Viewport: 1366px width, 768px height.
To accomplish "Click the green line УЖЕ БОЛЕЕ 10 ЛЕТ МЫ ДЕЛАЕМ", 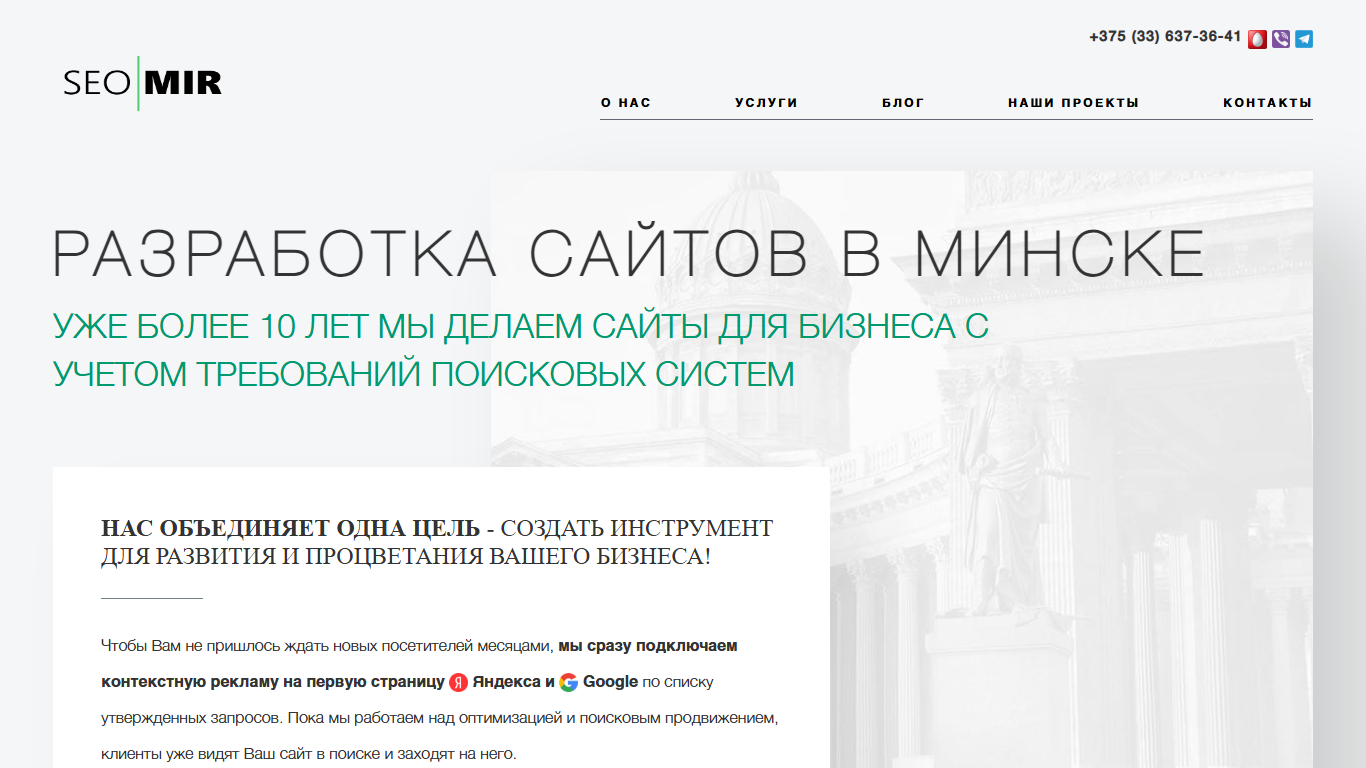I will (x=520, y=327).
